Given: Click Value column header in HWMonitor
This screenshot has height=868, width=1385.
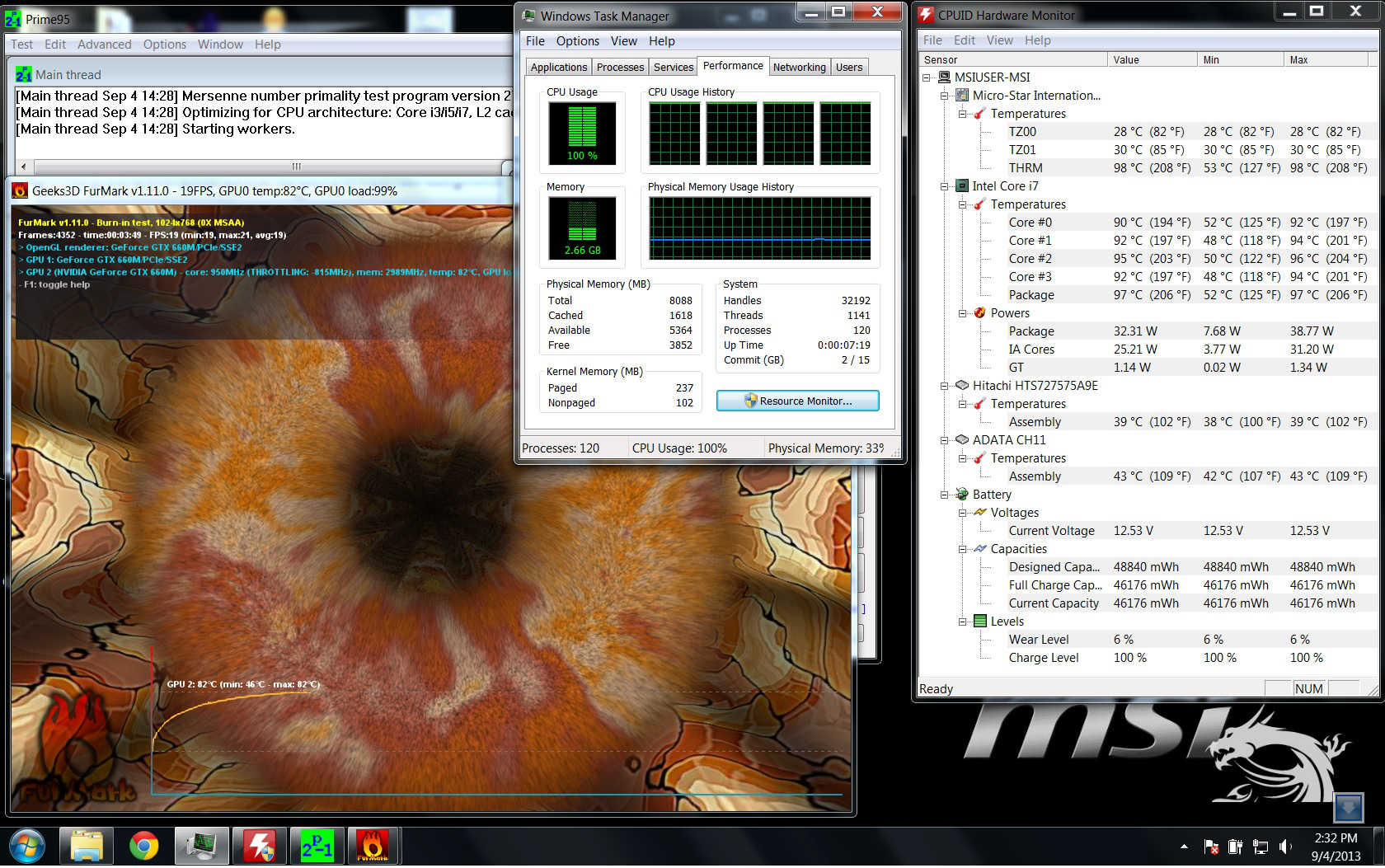Looking at the screenshot, I should click(x=1153, y=59).
